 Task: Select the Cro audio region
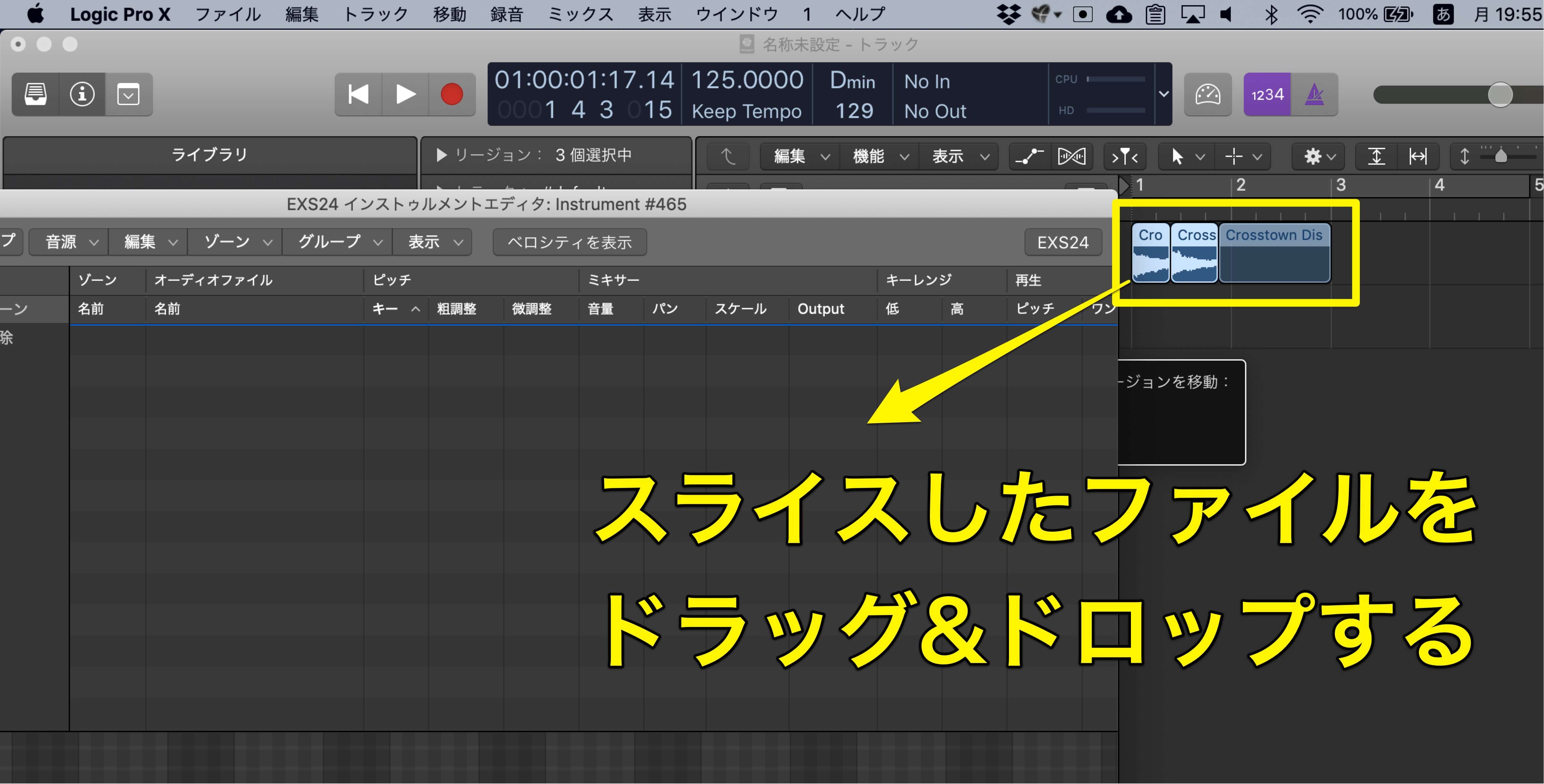click(1150, 252)
